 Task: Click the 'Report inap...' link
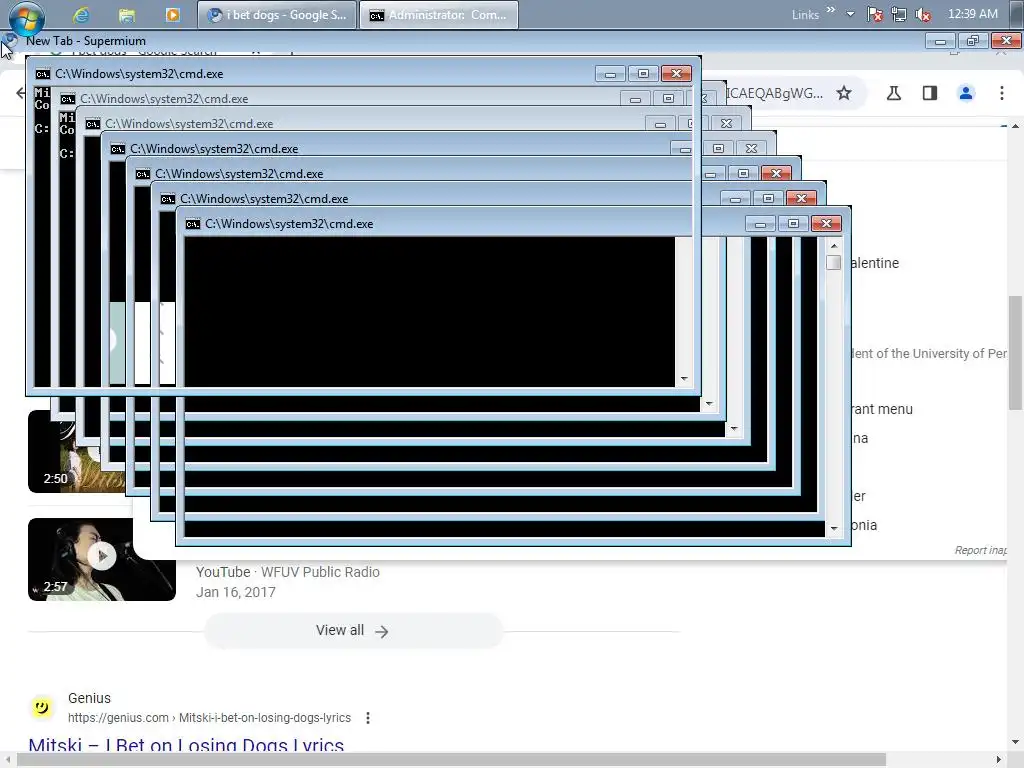(980, 551)
